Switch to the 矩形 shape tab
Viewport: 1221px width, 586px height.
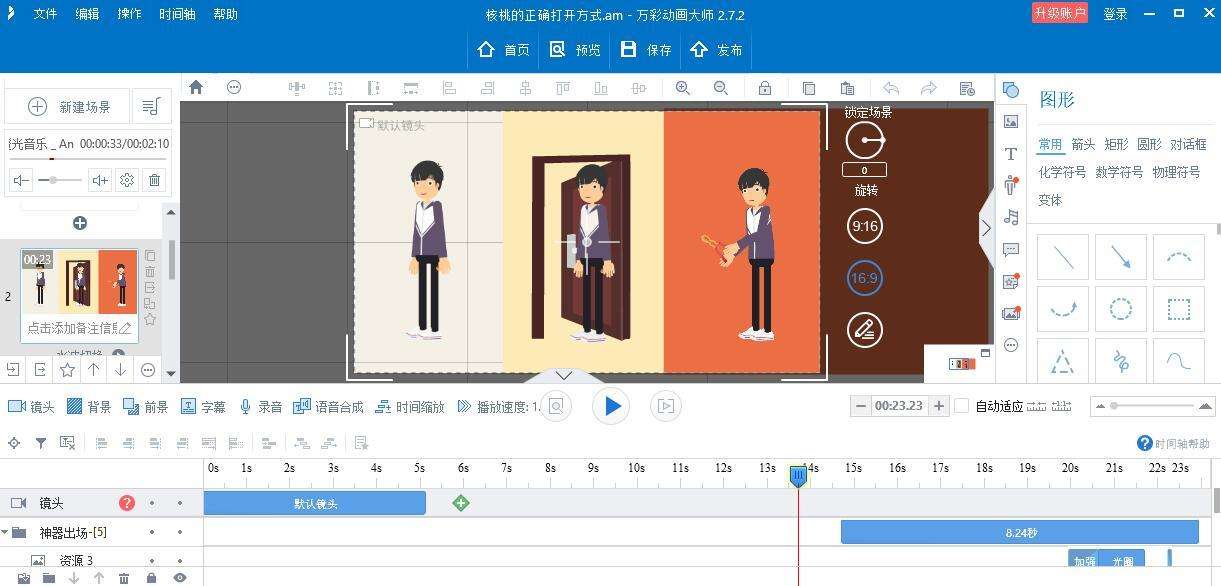[x=1116, y=144]
